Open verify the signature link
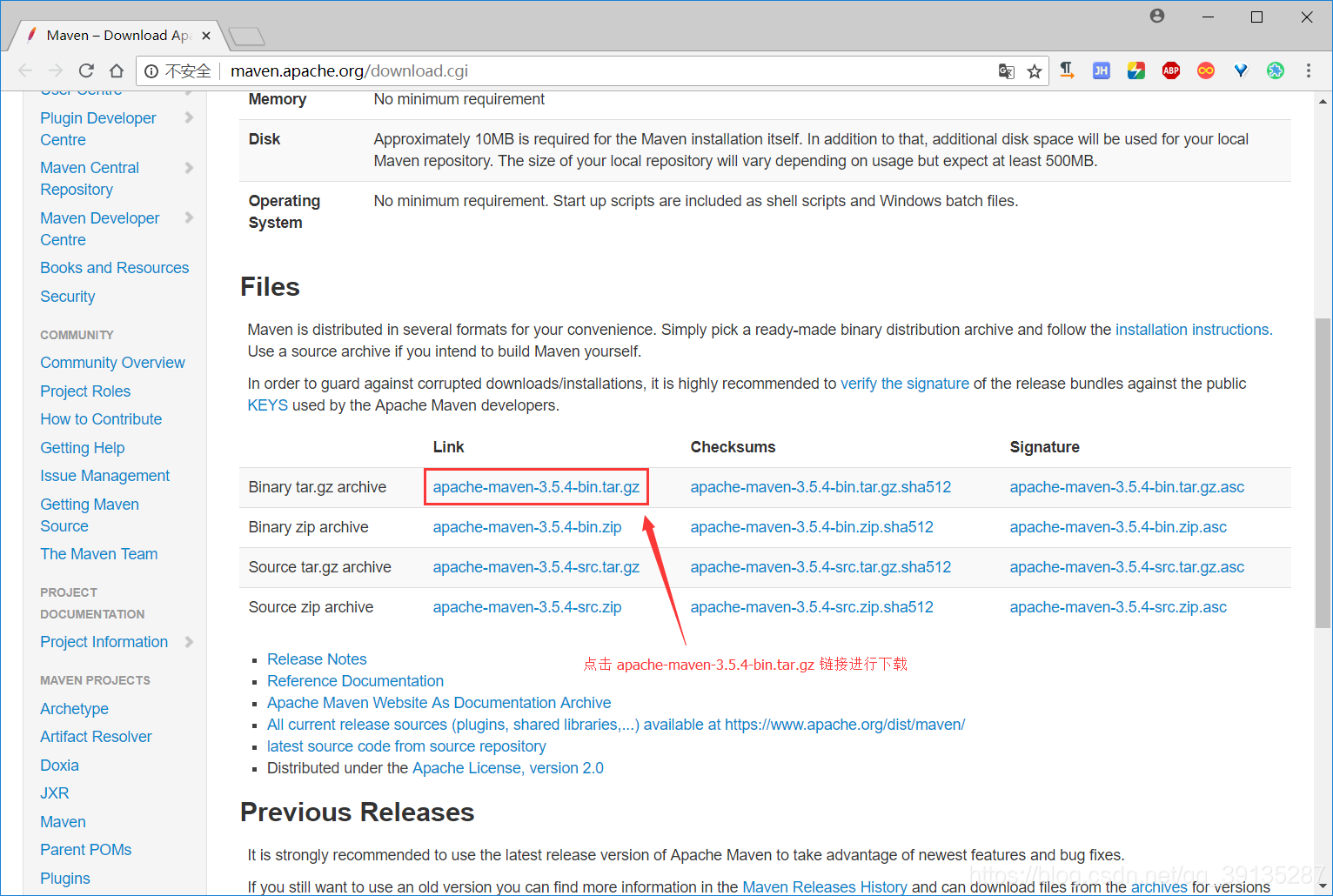This screenshot has width=1333, height=896. coord(905,384)
